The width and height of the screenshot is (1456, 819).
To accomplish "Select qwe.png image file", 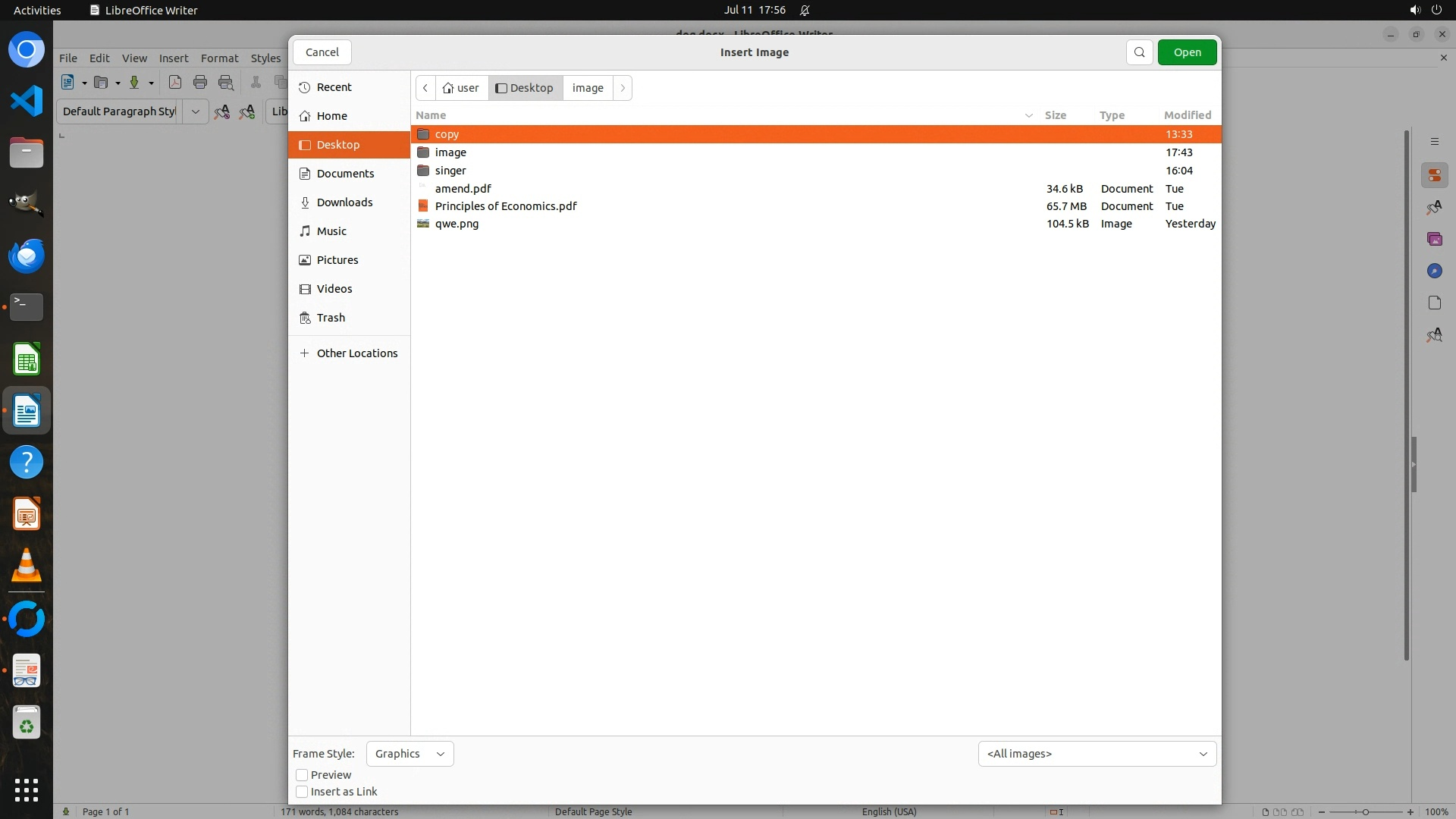I will pyautogui.click(x=457, y=224).
